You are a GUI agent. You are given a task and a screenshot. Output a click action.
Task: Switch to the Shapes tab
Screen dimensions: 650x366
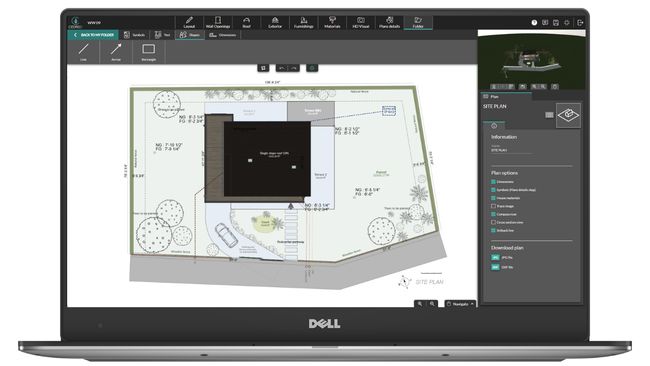pos(189,35)
